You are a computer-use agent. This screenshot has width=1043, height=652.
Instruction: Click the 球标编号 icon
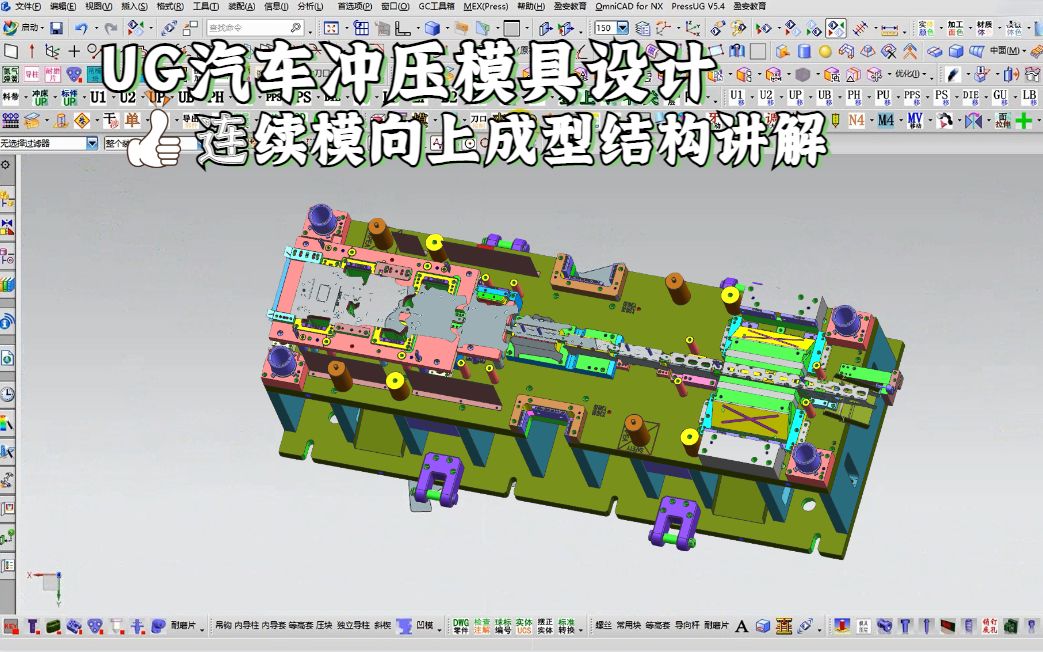pyautogui.click(x=503, y=626)
